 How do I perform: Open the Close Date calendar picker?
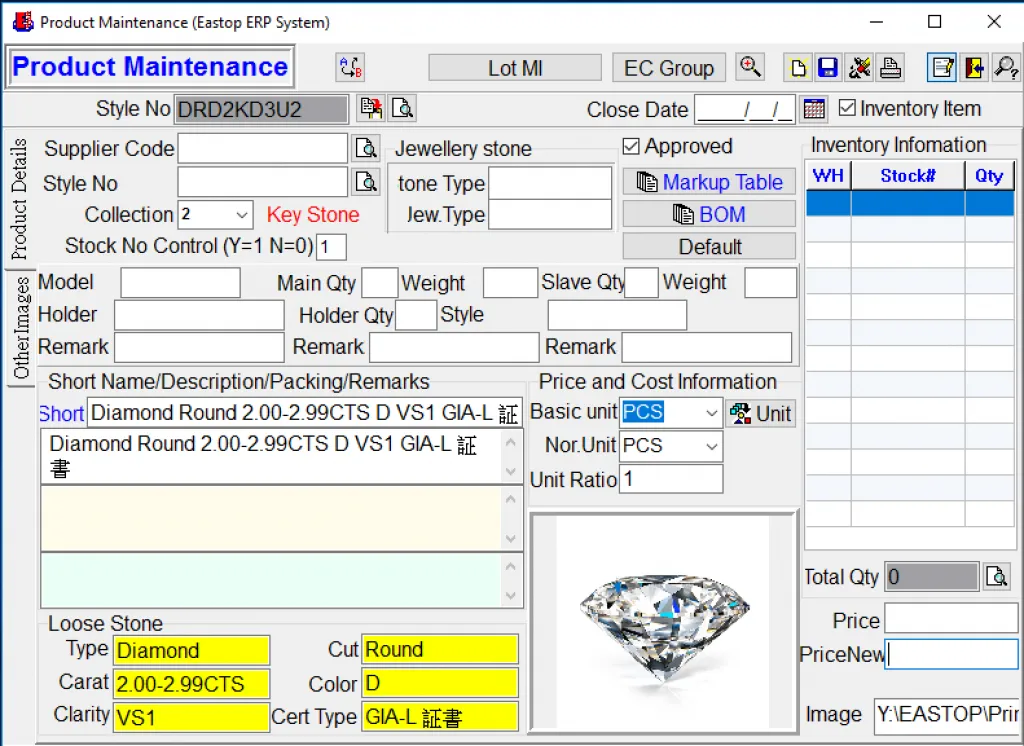click(814, 109)
